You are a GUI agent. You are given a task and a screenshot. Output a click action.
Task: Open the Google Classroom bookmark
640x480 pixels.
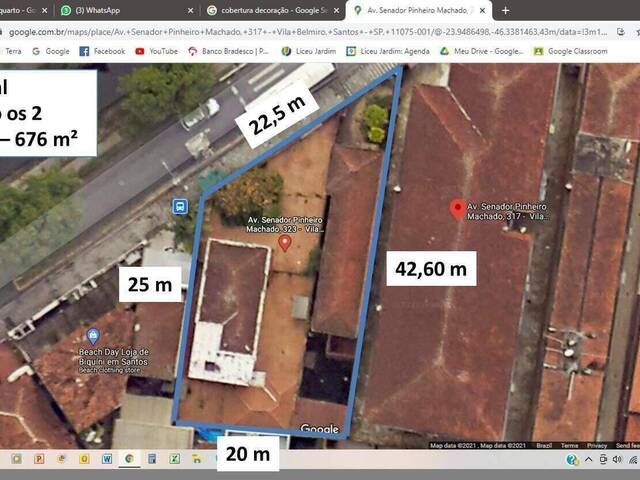point(588,51)
